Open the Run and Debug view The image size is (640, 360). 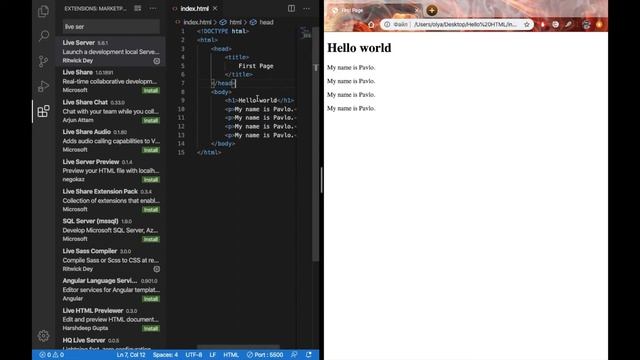coord(43,86)
